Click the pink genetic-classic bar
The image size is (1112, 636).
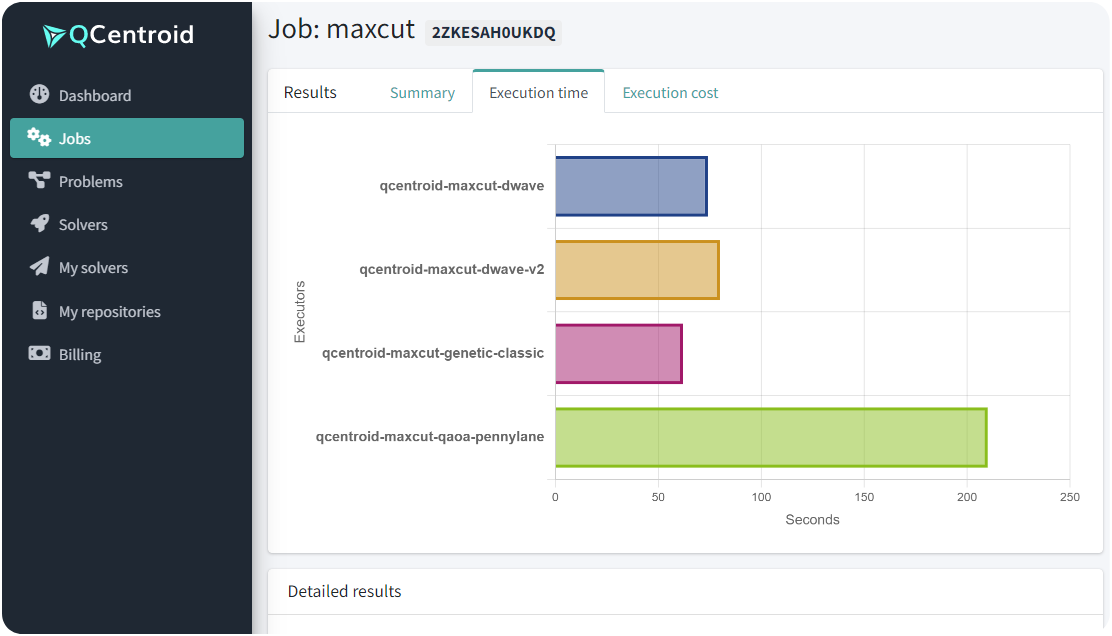(x=618, y=353)
